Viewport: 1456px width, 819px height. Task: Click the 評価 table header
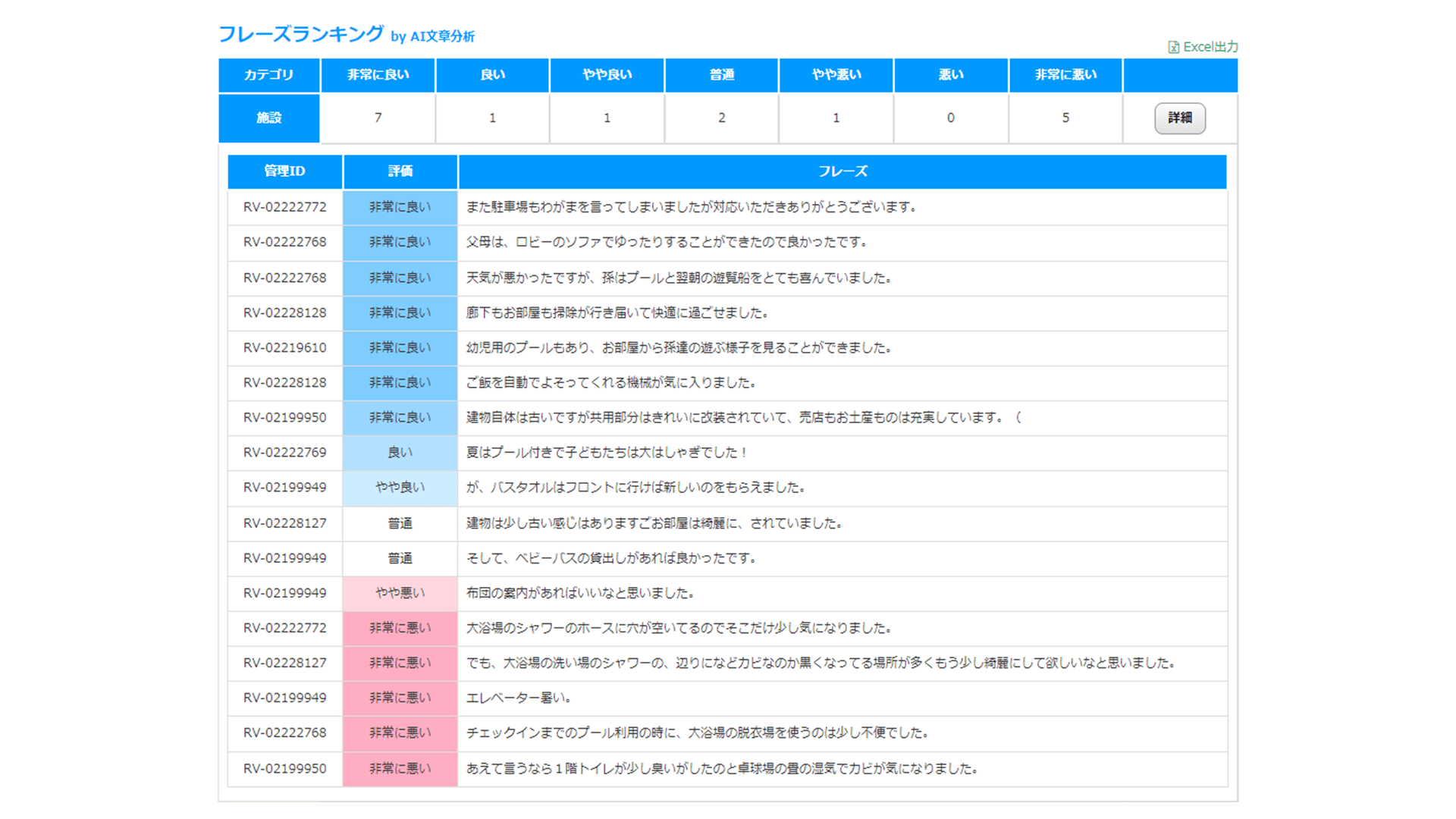400,171
